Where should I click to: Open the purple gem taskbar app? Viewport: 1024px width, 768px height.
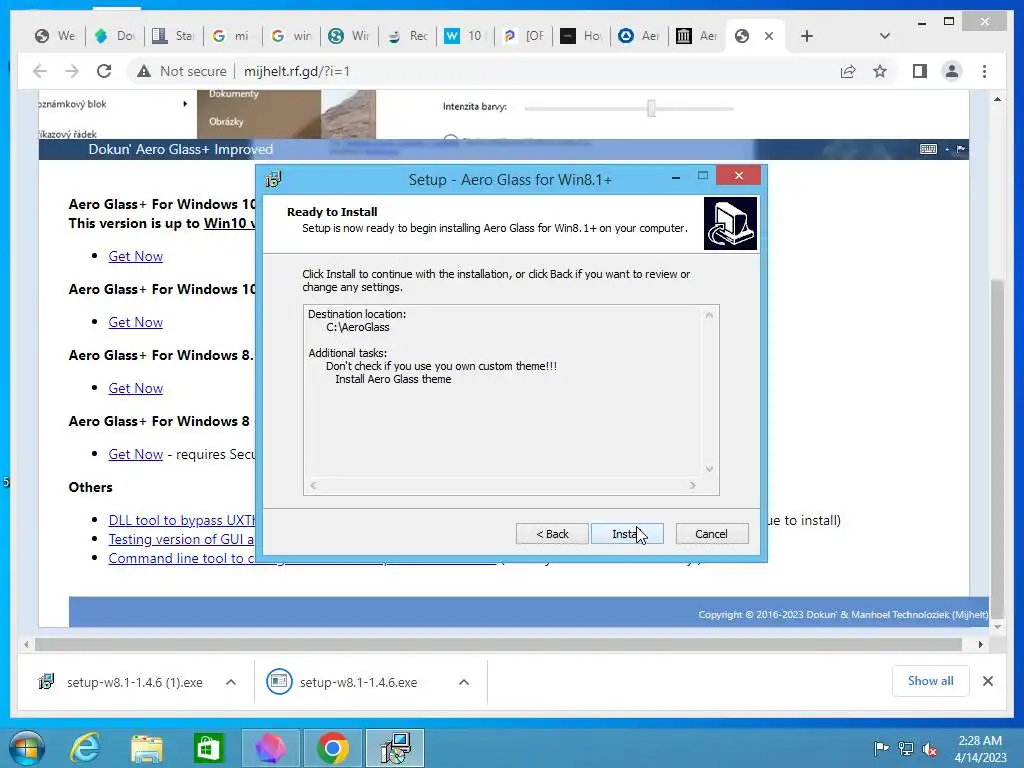(270, 748)
